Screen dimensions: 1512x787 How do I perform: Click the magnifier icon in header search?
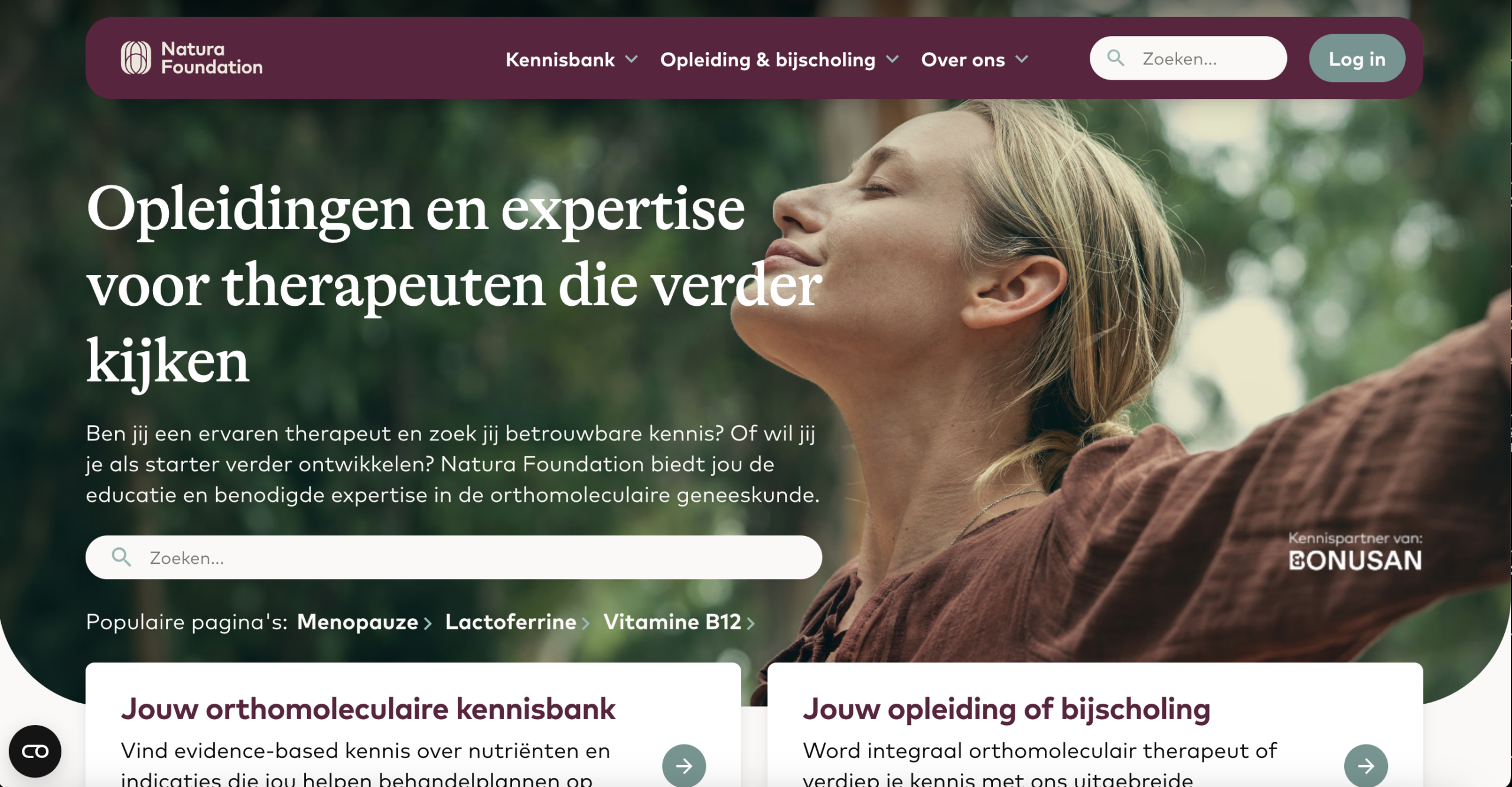1115,58
